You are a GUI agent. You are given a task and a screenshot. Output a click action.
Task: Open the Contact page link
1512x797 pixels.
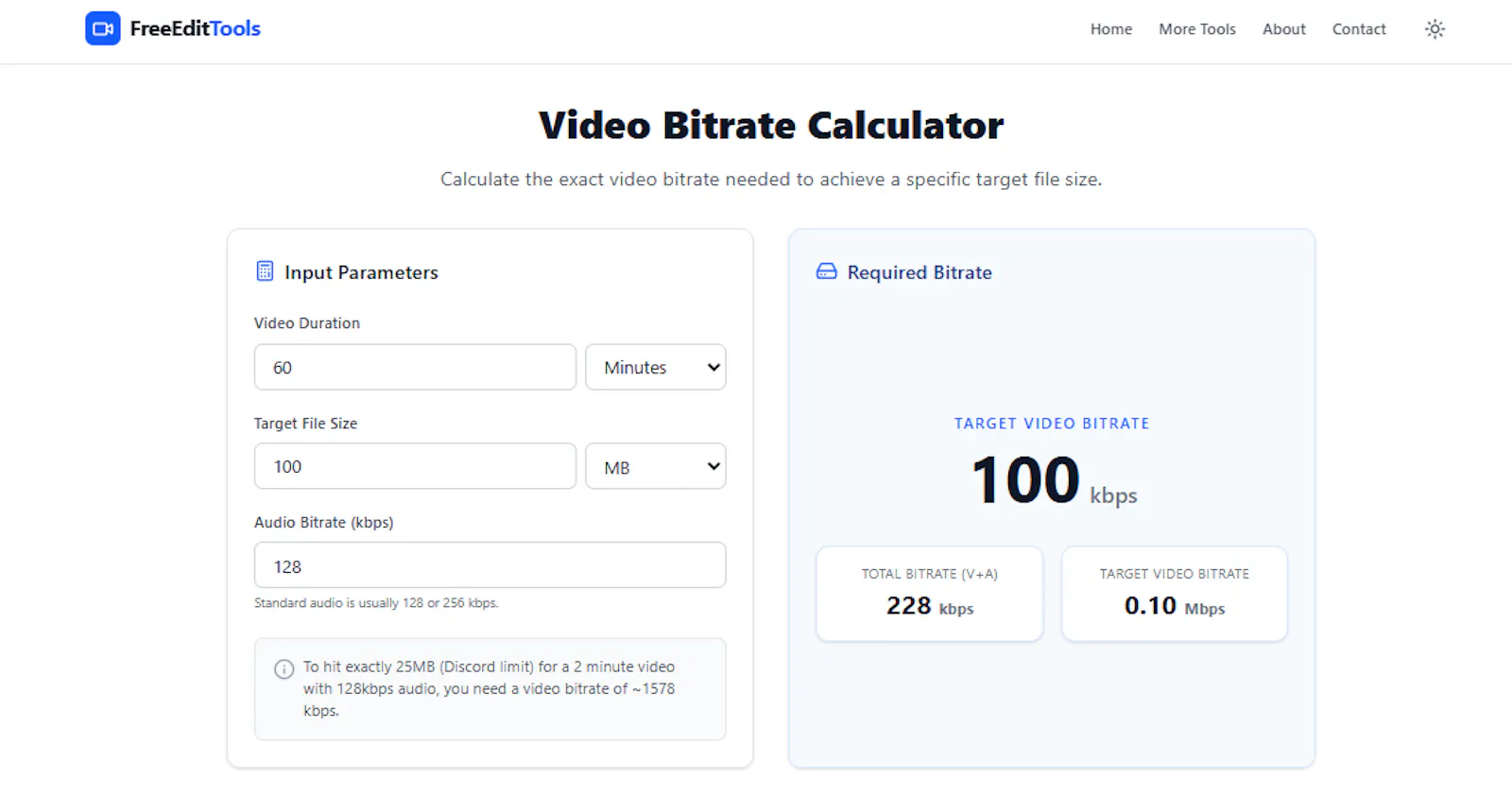click(x=1359, y=29)
